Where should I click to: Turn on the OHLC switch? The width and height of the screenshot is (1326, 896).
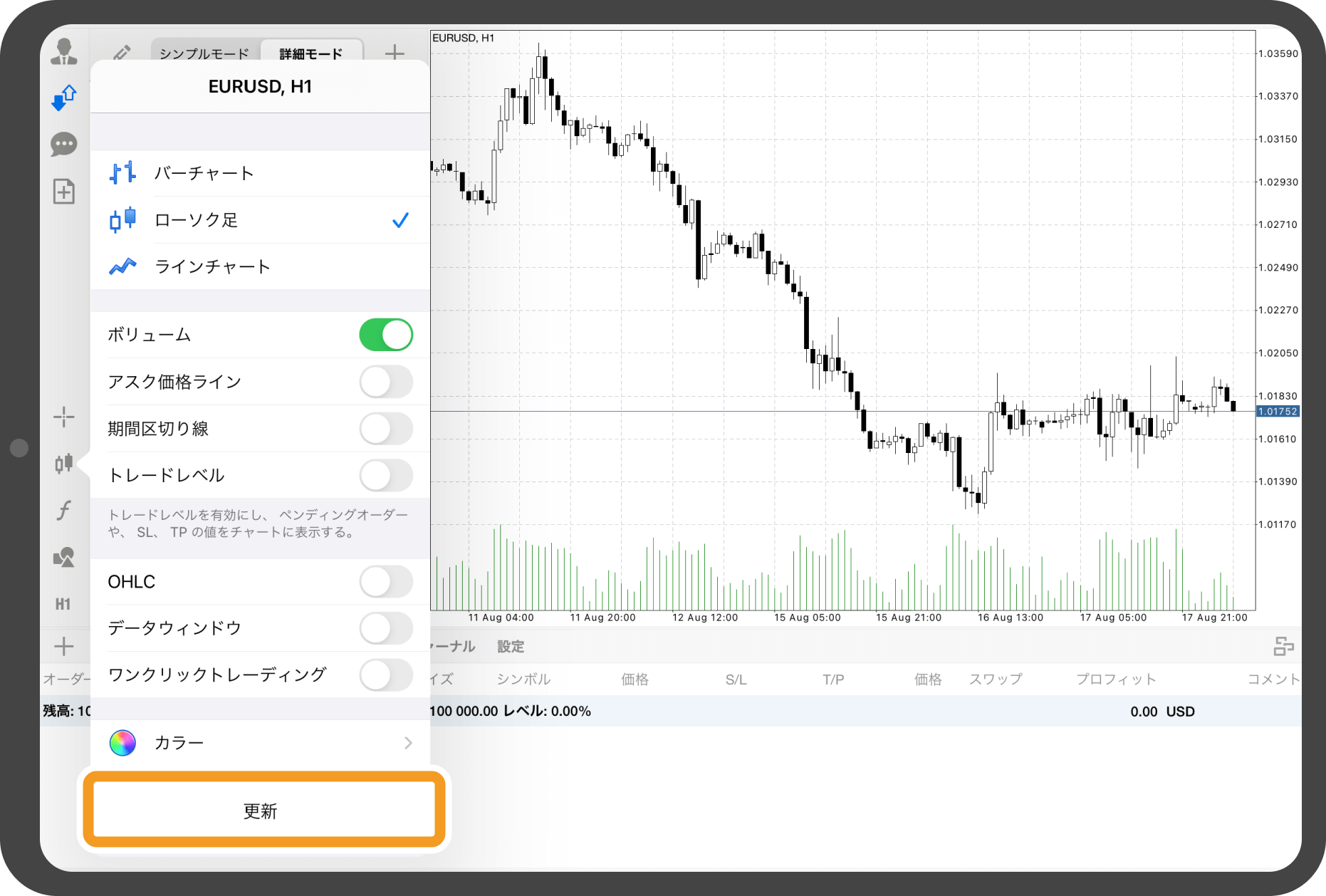coord(386,582)
